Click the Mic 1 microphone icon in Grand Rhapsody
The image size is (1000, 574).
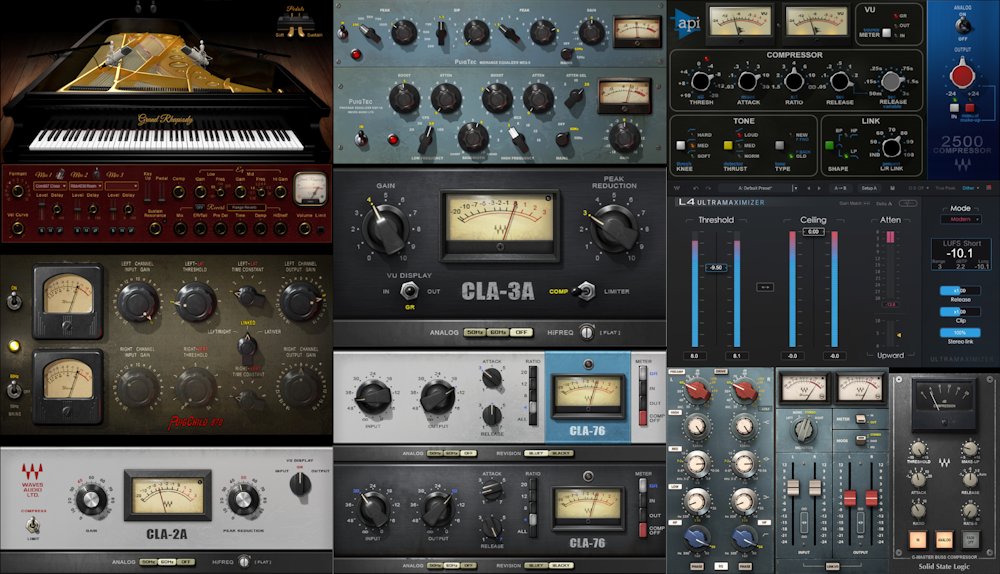point(61,174)
